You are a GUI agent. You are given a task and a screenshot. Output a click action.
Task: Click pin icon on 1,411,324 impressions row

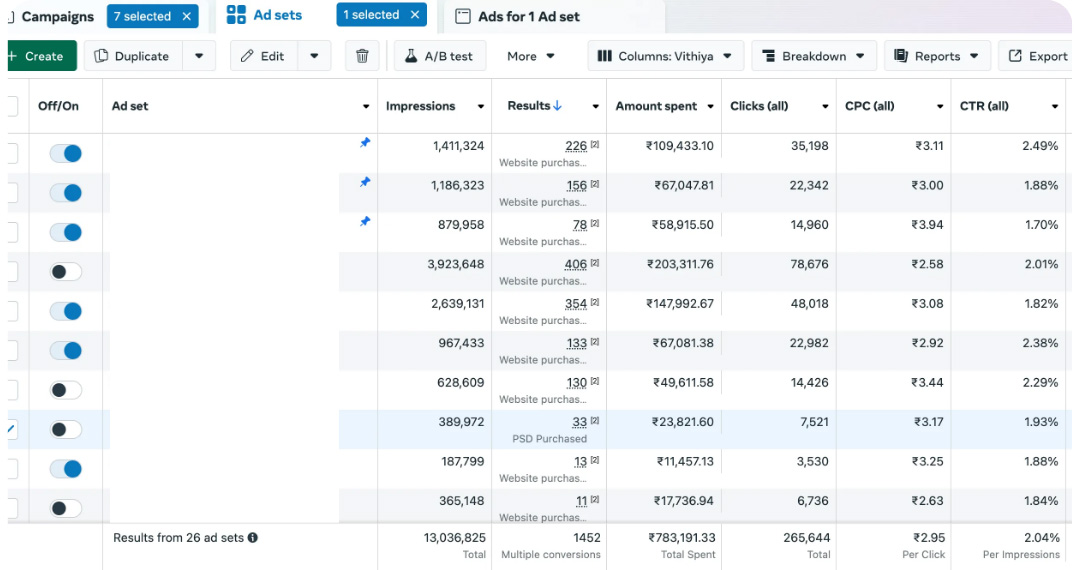pos(365,143)
